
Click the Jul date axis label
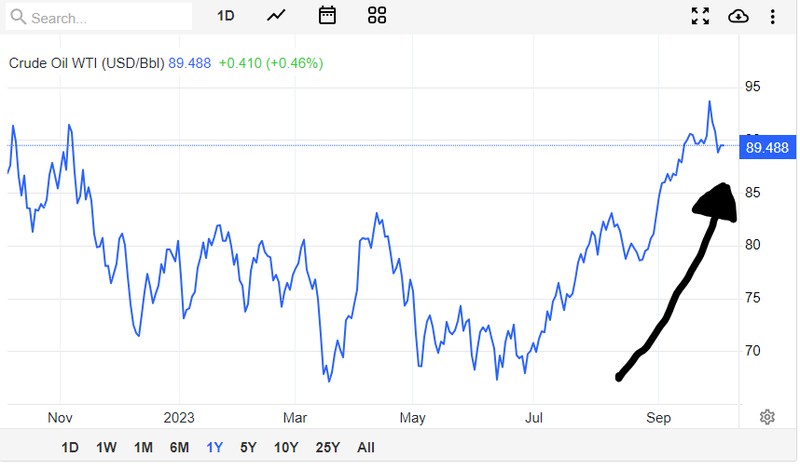(534, 418)
